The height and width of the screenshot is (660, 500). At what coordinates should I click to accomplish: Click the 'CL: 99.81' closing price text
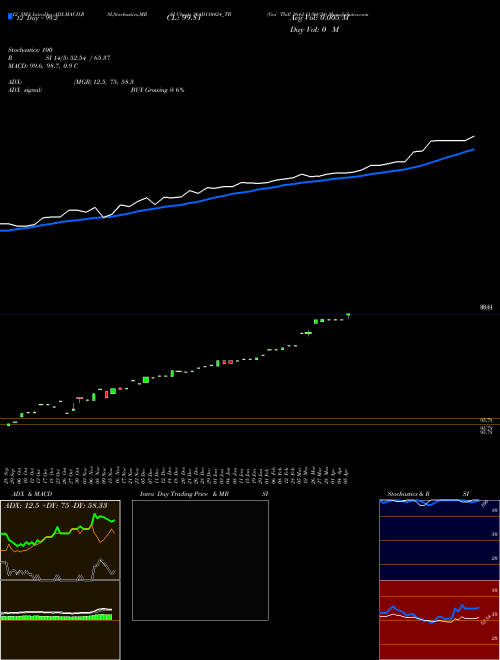pos(184,18)
